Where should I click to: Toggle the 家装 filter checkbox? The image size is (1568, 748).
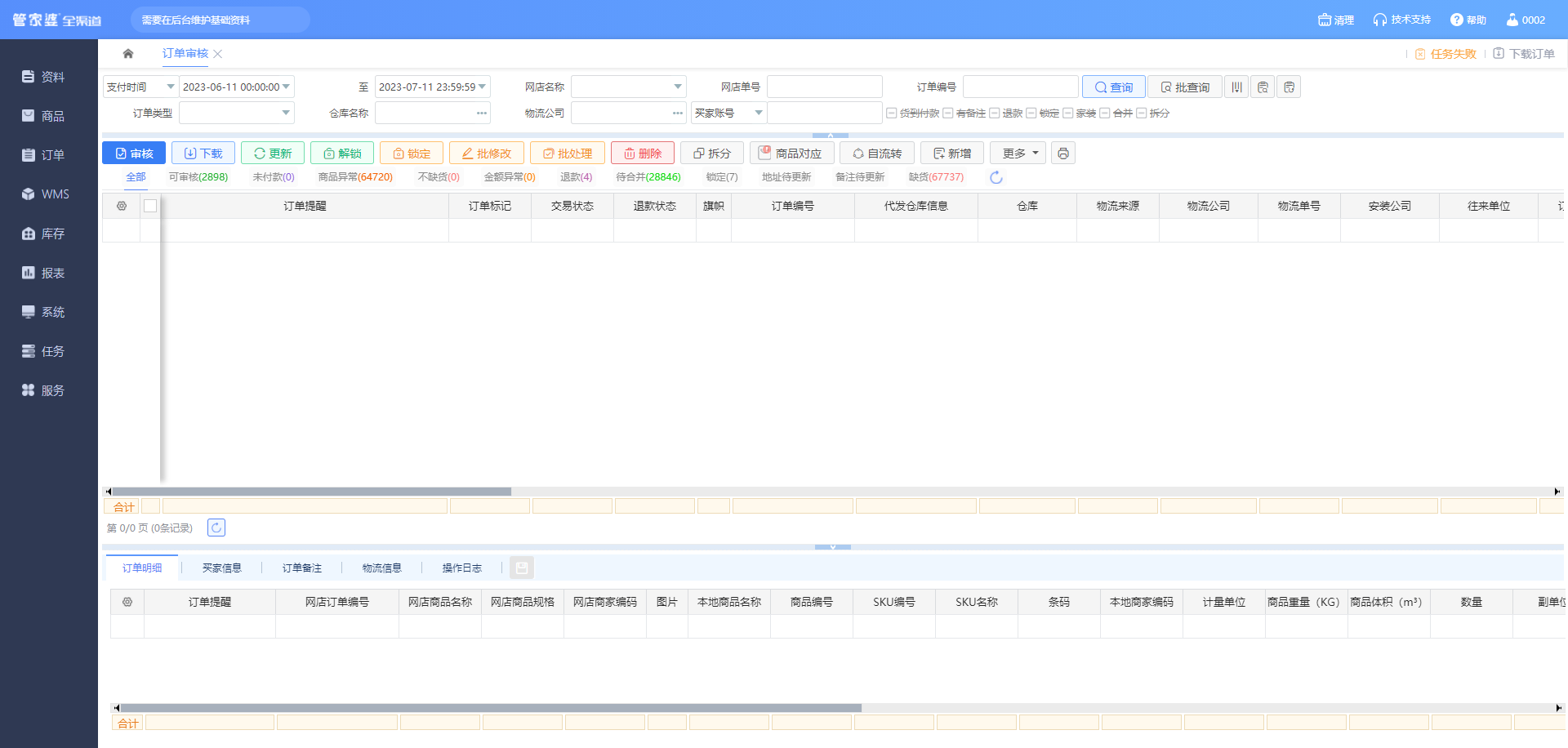pos(1068,114)
